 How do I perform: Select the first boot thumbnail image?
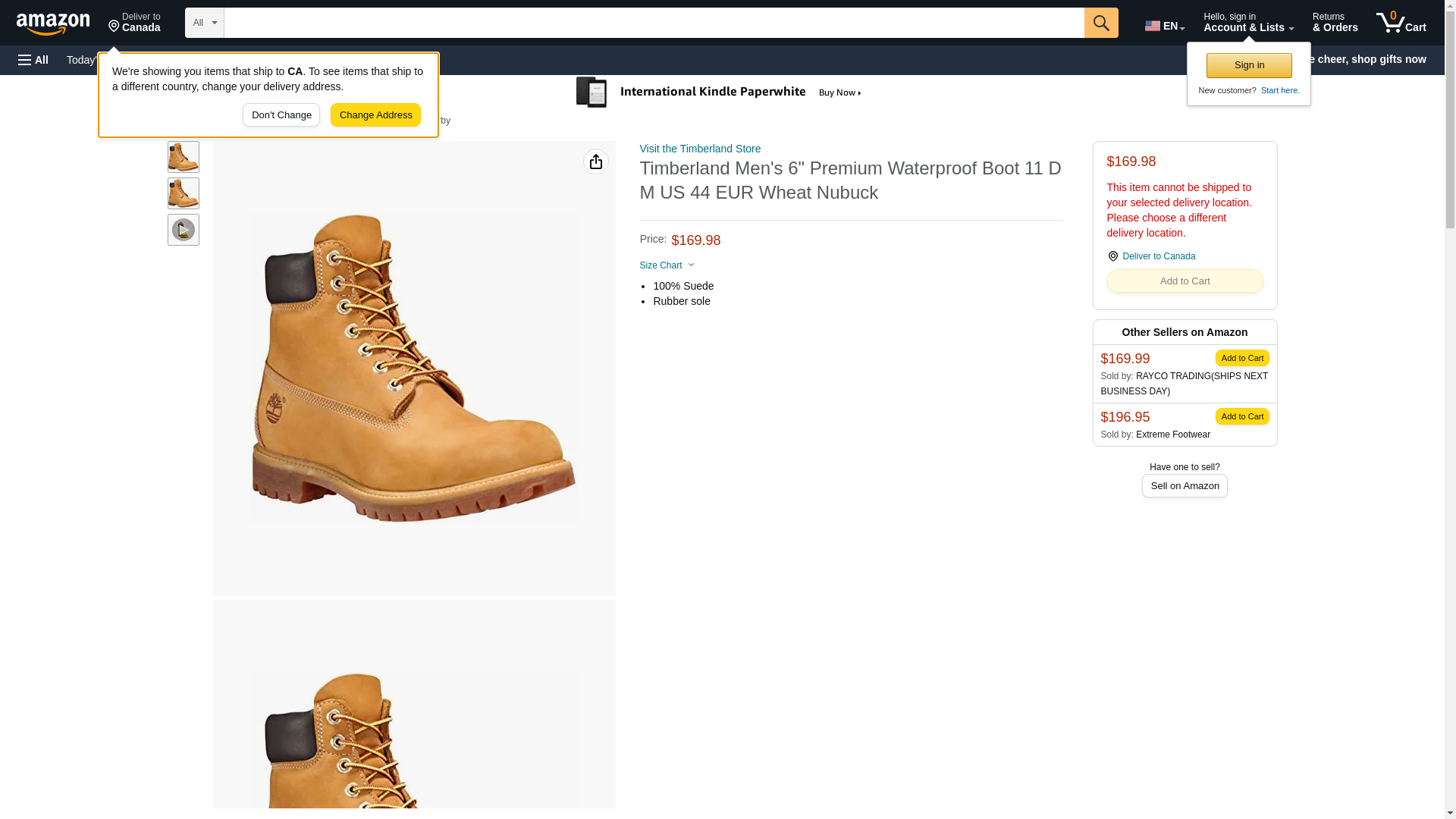(x=183, y=157)
